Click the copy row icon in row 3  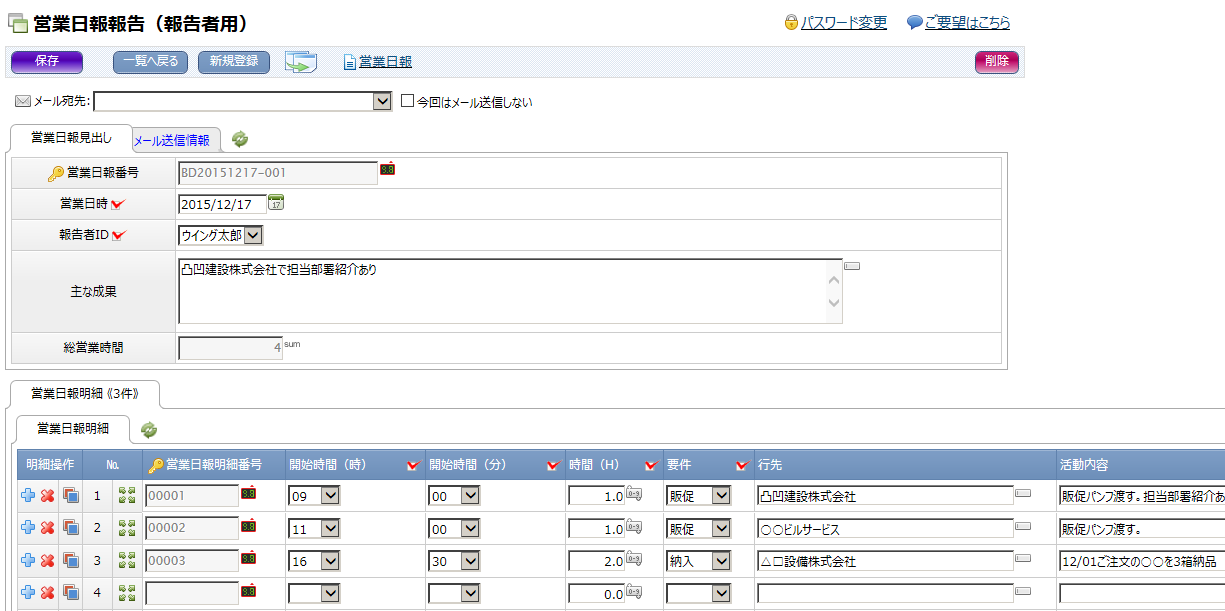70,561
